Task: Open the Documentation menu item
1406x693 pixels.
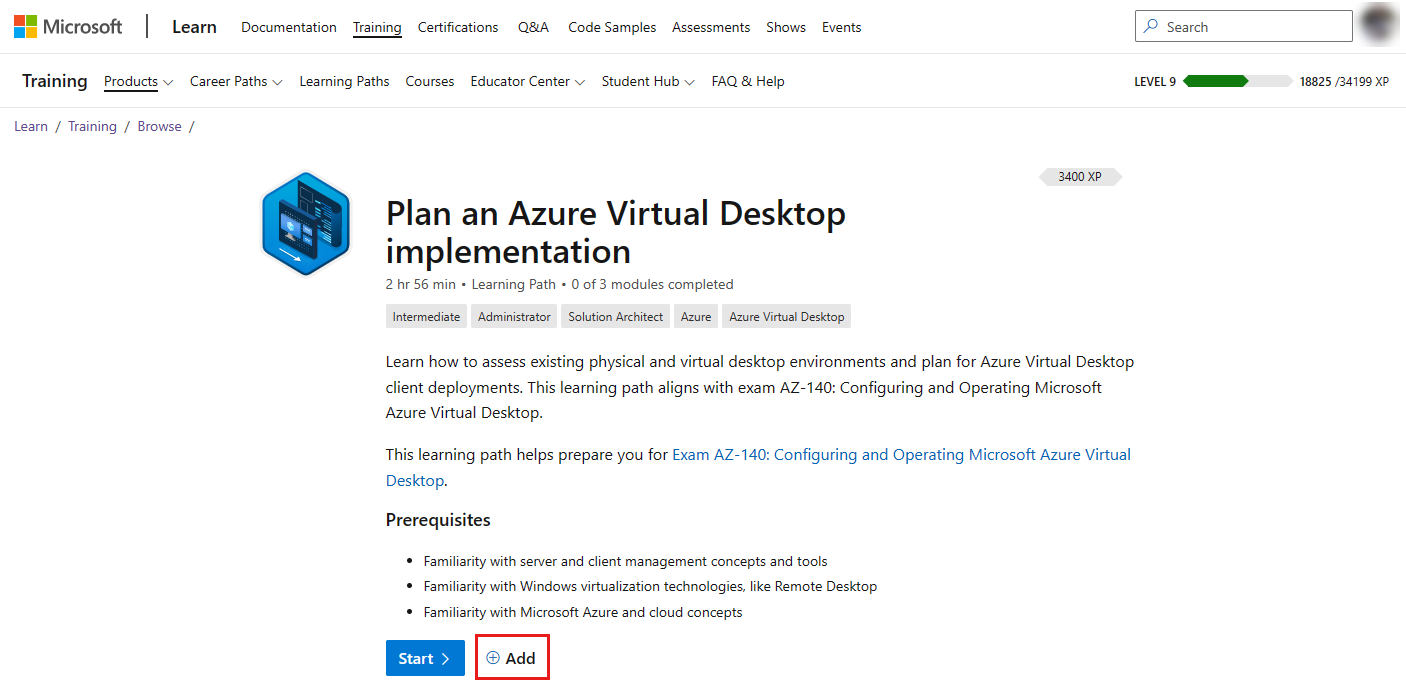Action: click(x=289, y=27)
